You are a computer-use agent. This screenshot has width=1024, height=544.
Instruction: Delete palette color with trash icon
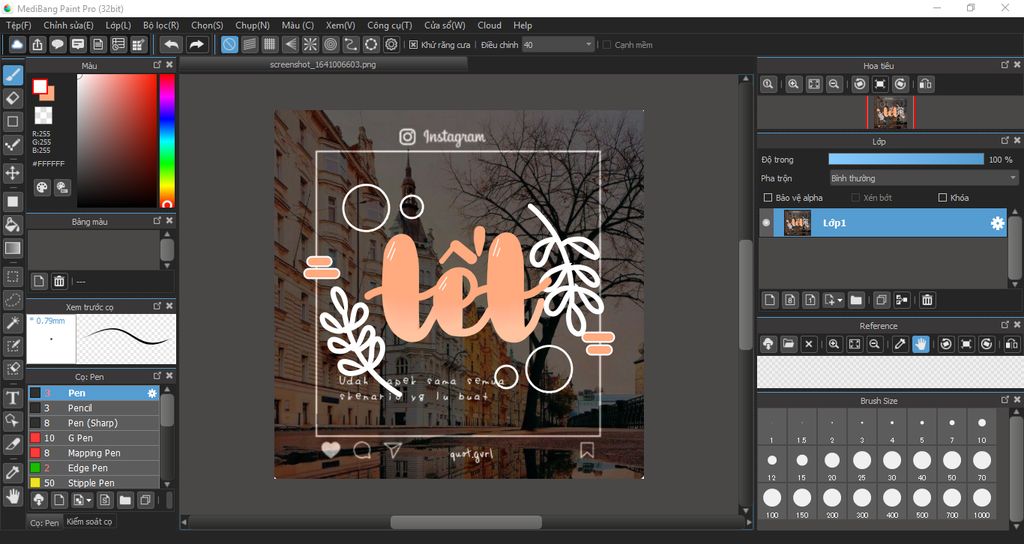pos(59,281)
